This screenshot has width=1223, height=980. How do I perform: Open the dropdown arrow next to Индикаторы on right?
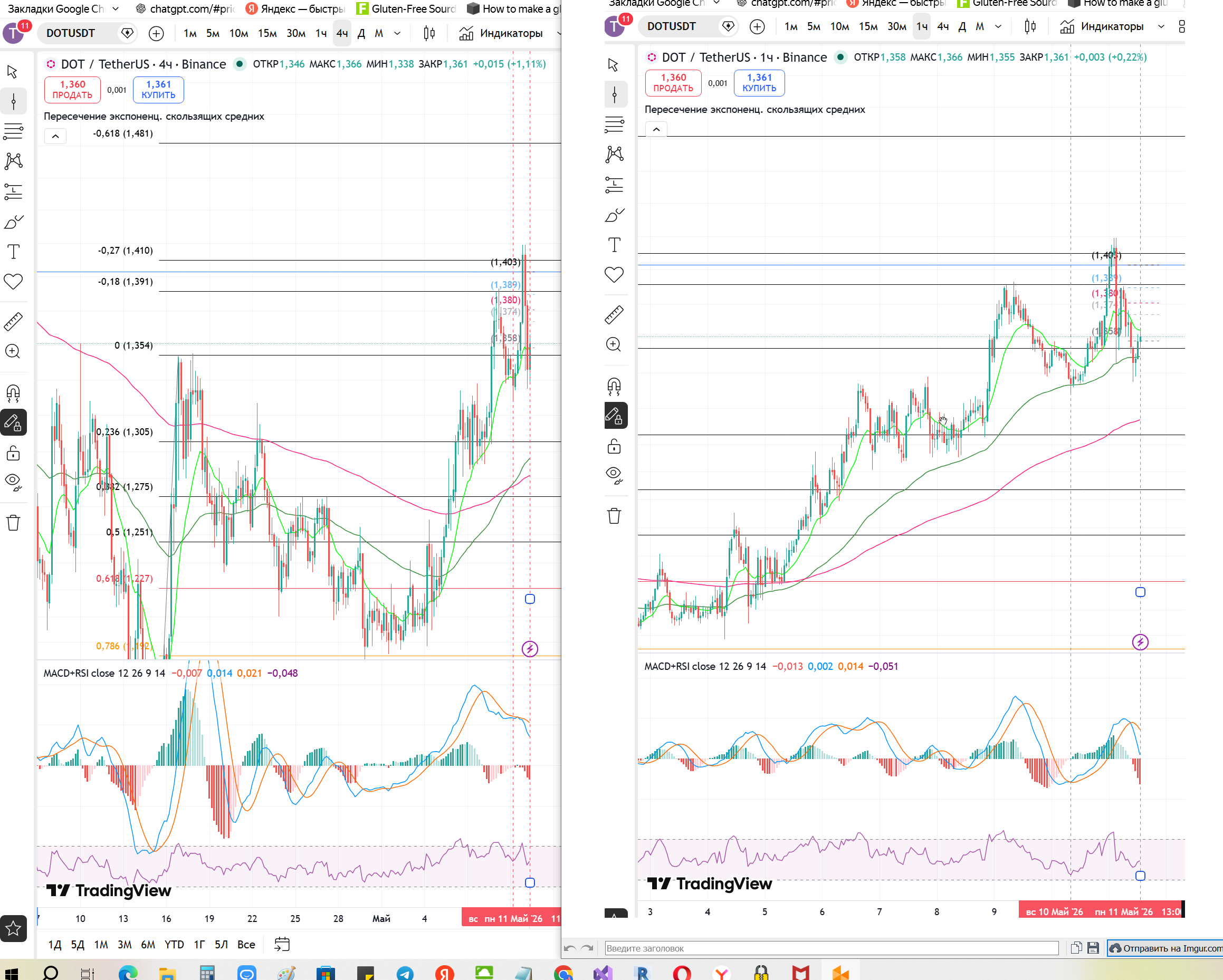coord(1161,26)
